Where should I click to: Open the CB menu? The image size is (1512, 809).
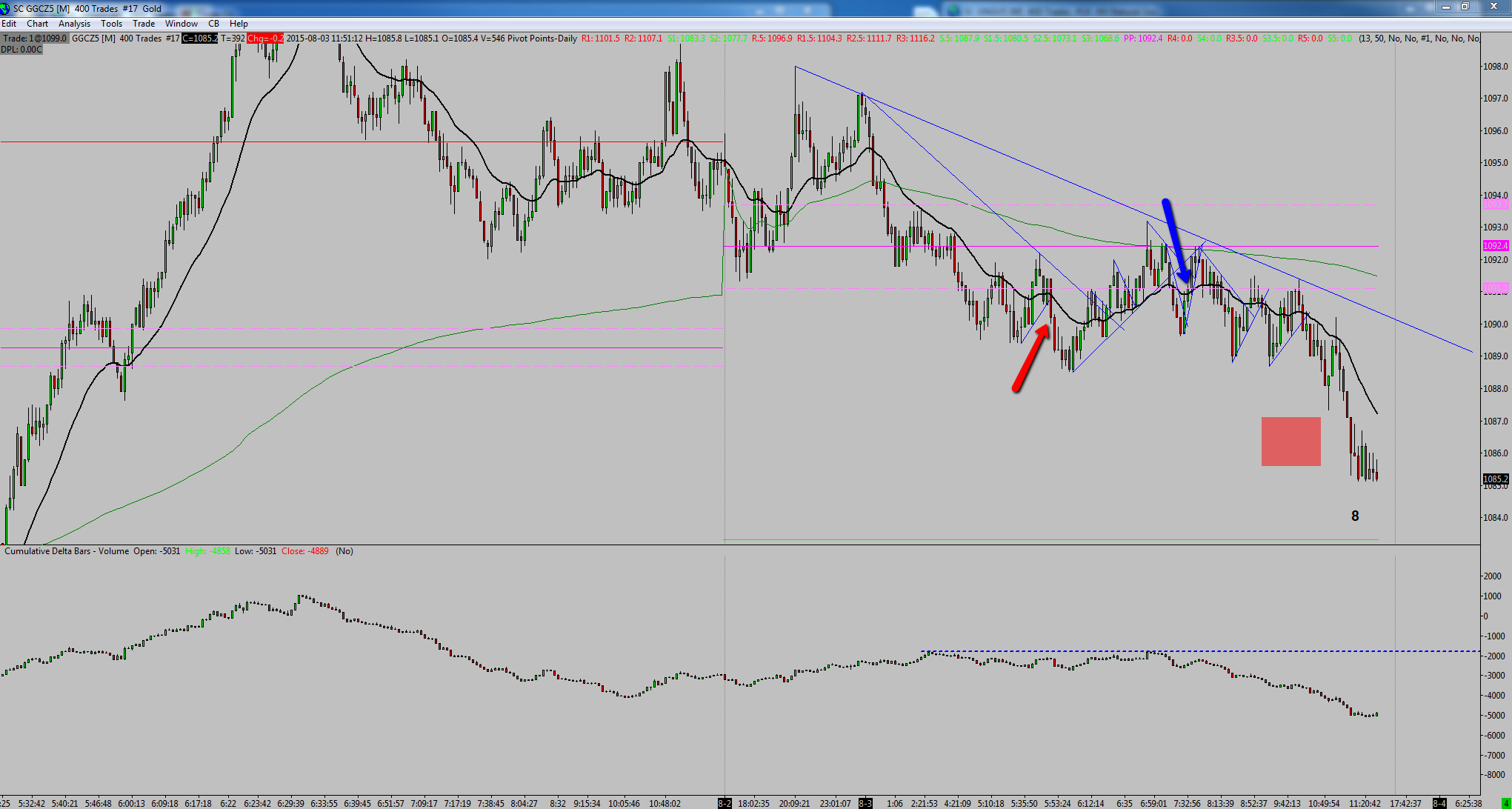coord(213,24)
